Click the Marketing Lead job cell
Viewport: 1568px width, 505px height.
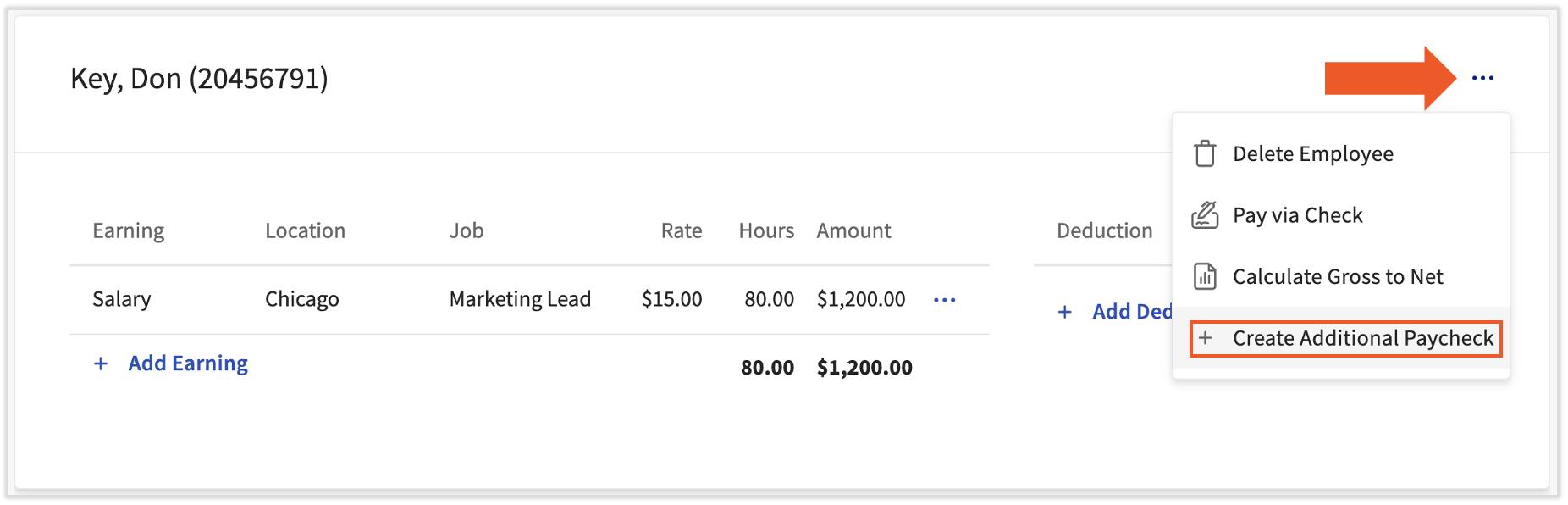[x=520, y=299]
